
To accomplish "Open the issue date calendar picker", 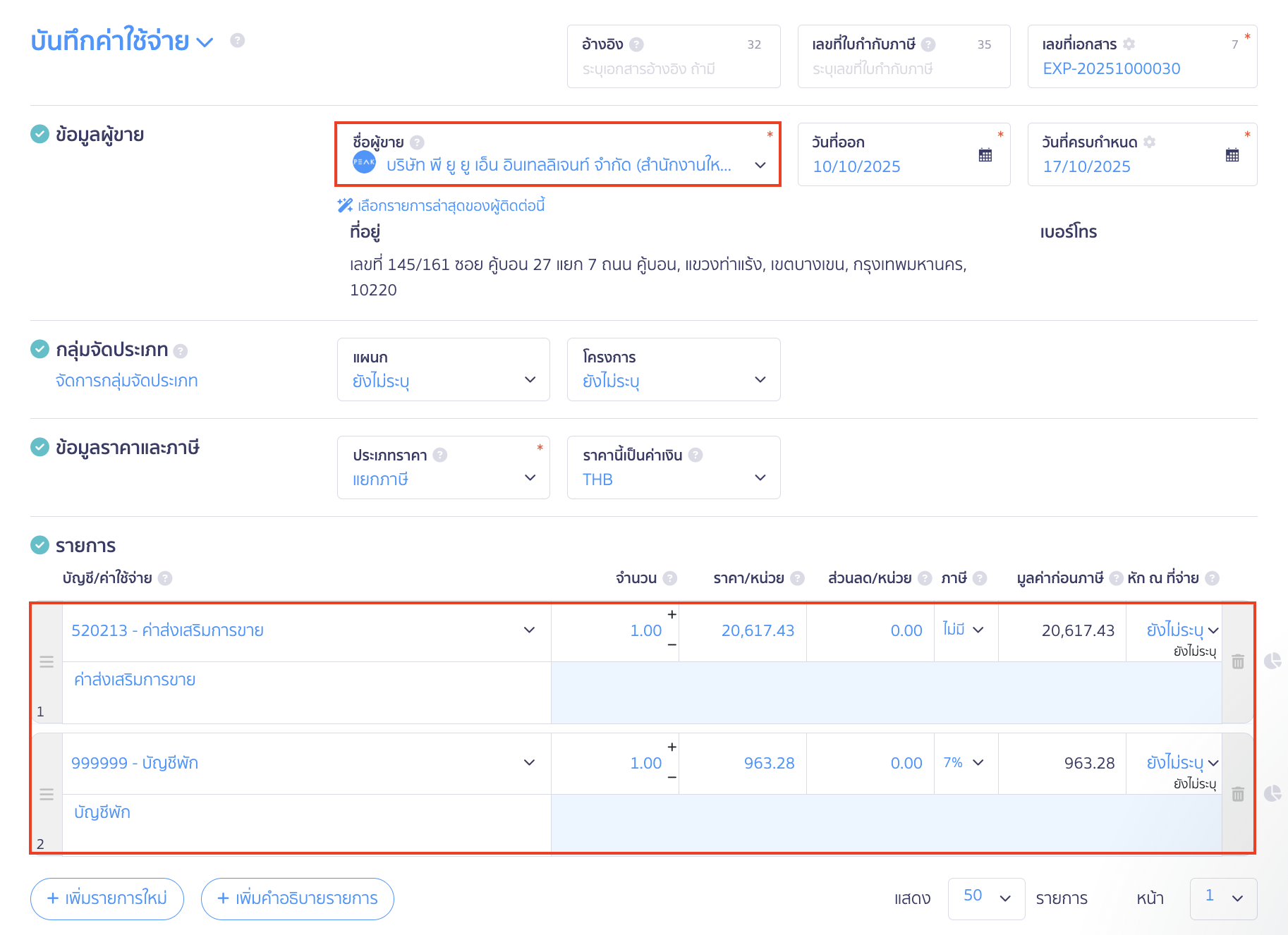I will pyautogui.click(x=985, y=155).
